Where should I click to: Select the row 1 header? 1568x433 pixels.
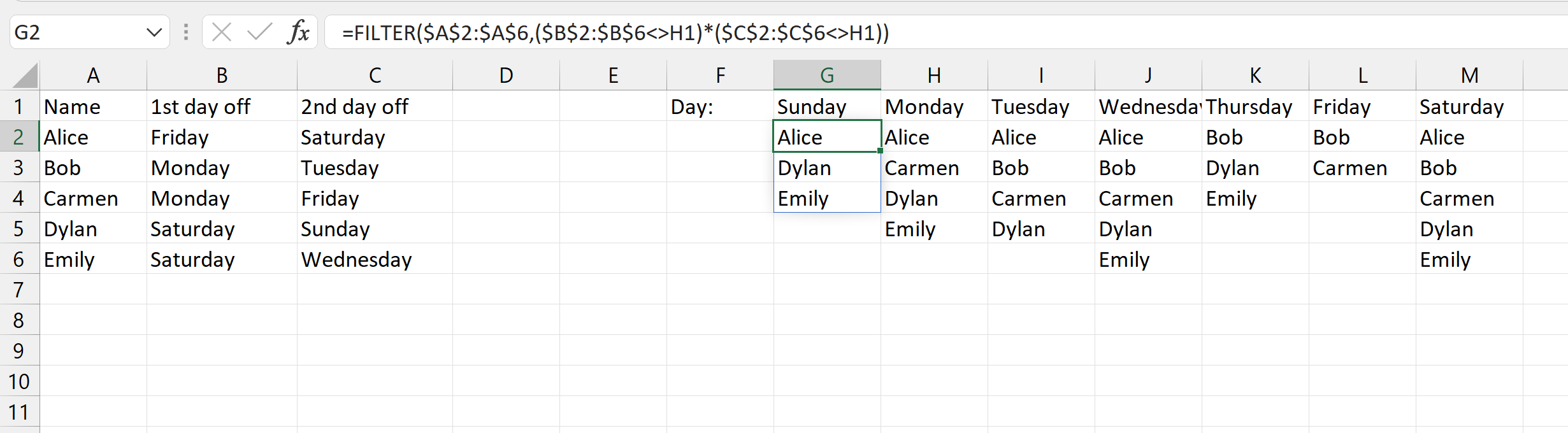[x=18, y=106]
